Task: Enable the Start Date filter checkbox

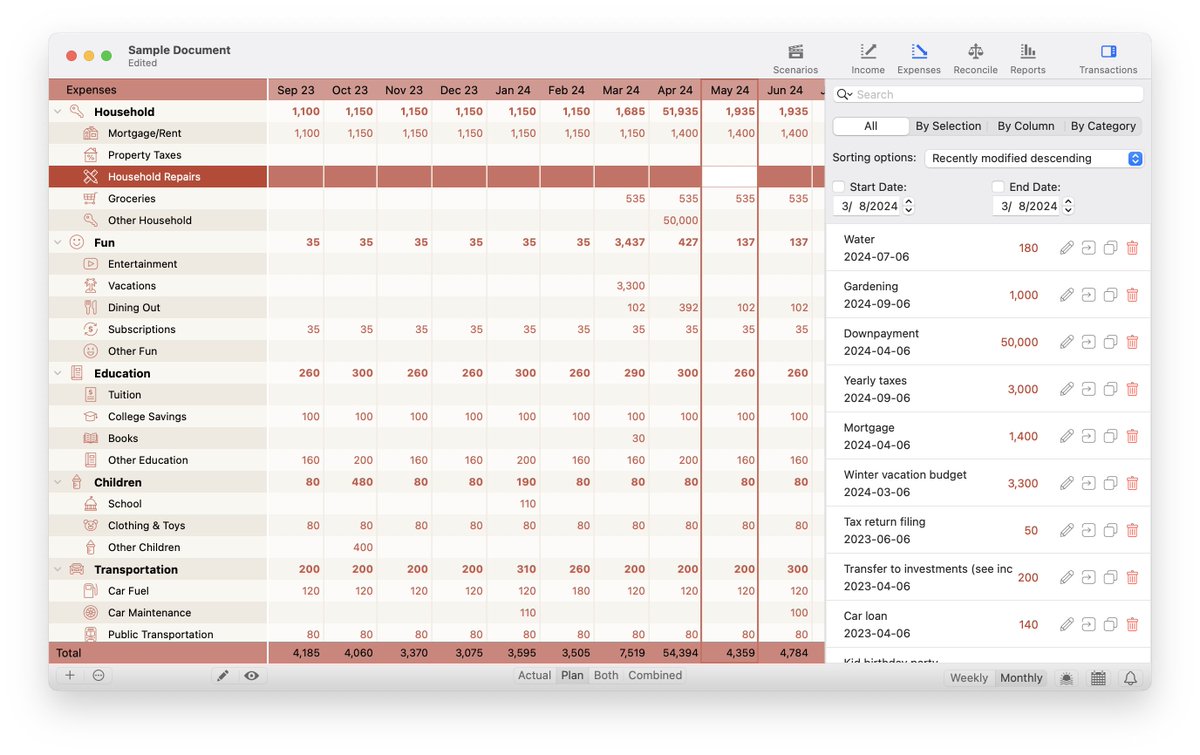Action: 838,187
